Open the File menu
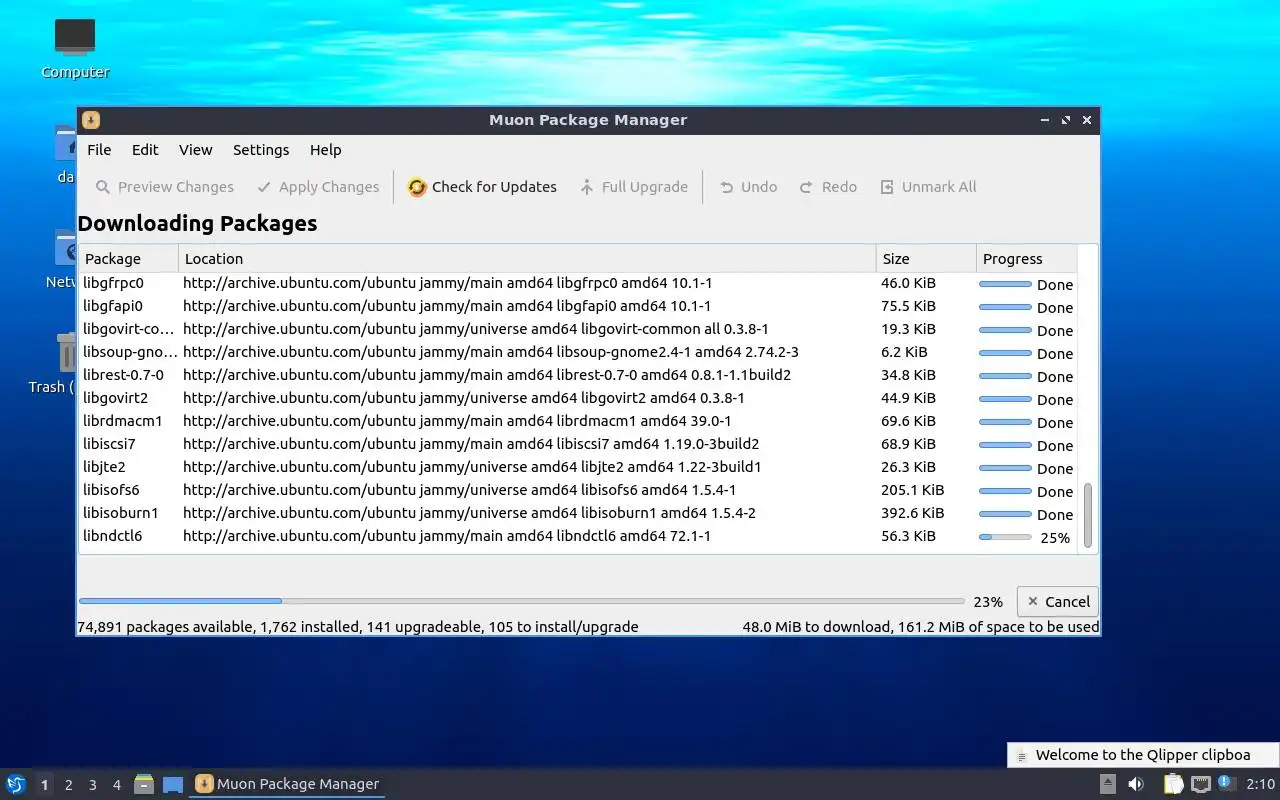 pyautogui.click(x=99, y=150)
